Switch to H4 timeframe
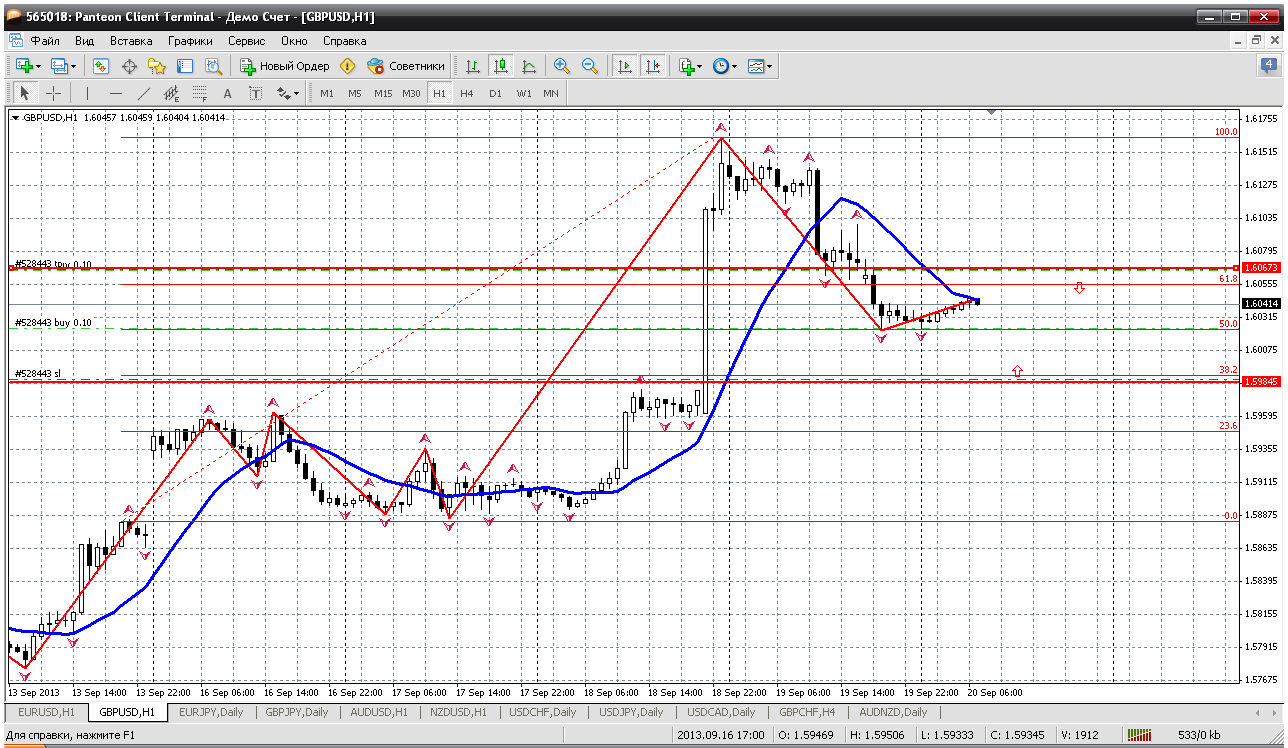 pos(467,93)
